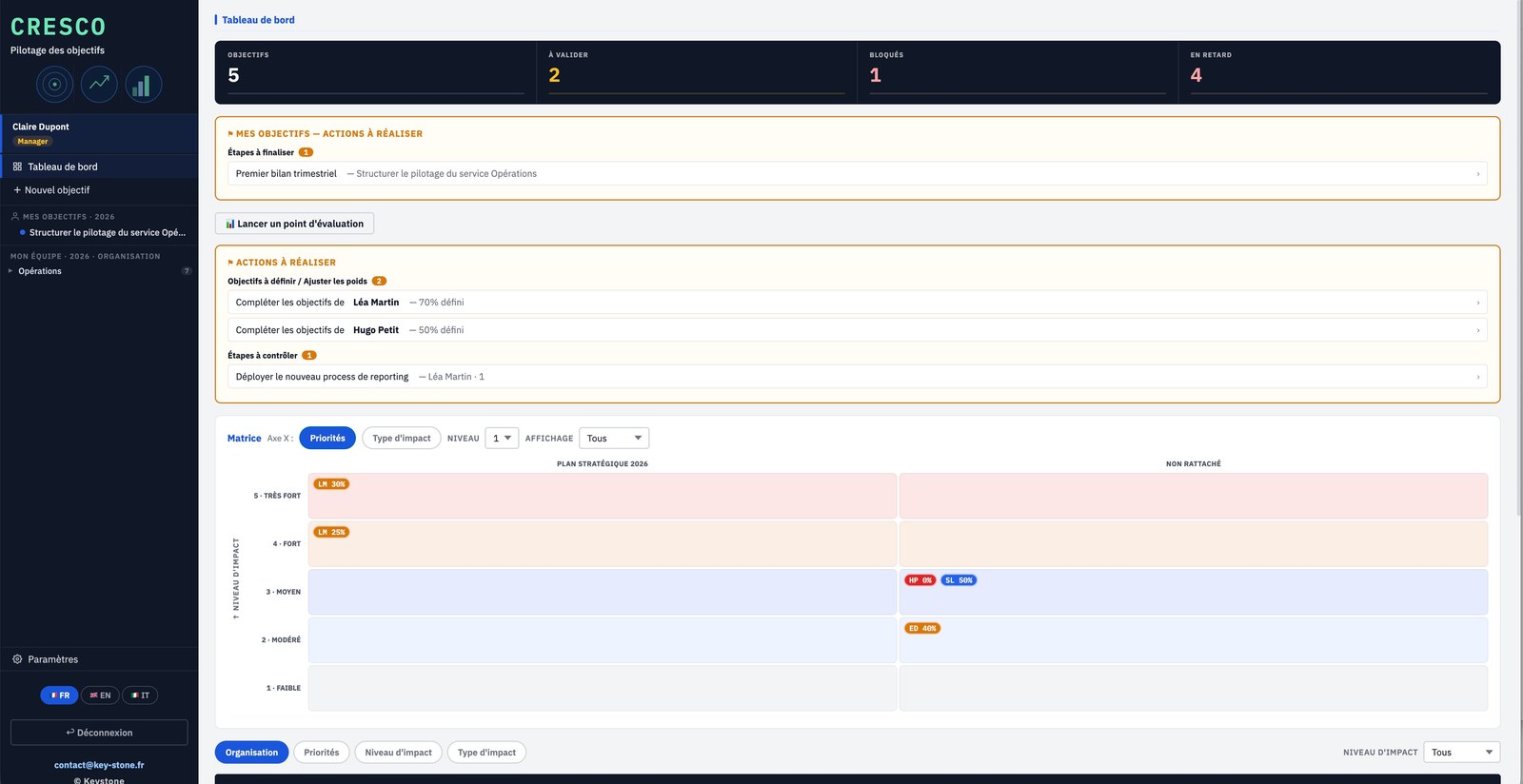
Task: Click the CRESCO logo
Action: pos(58,27)
